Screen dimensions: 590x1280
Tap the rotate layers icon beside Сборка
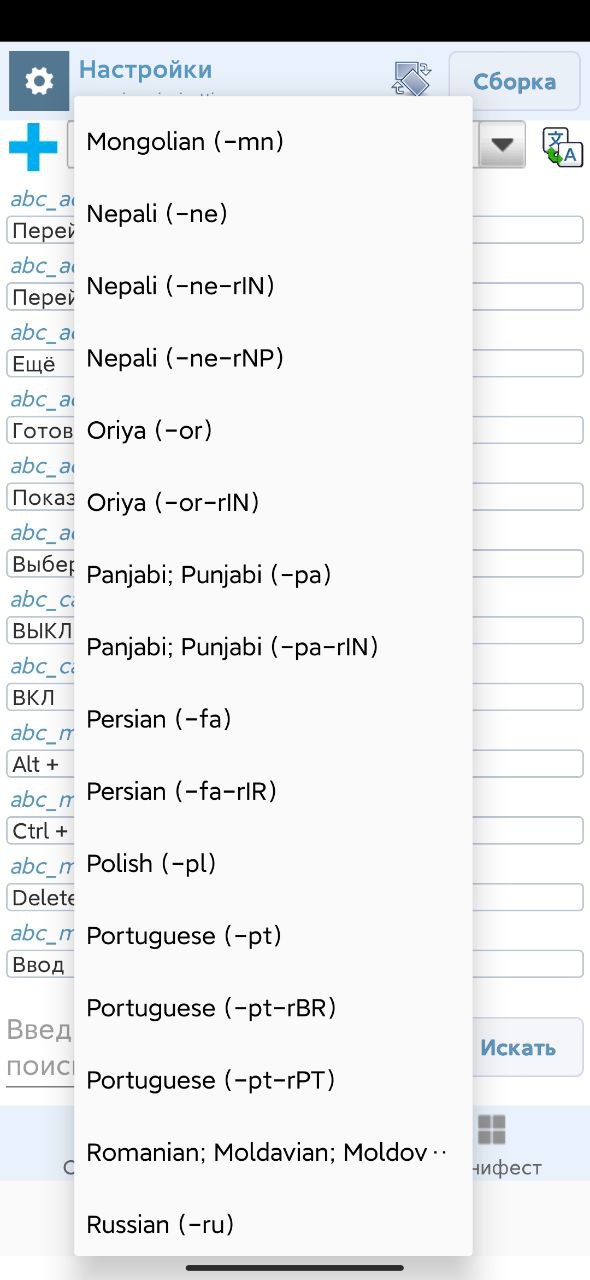[x=412, y=80]
